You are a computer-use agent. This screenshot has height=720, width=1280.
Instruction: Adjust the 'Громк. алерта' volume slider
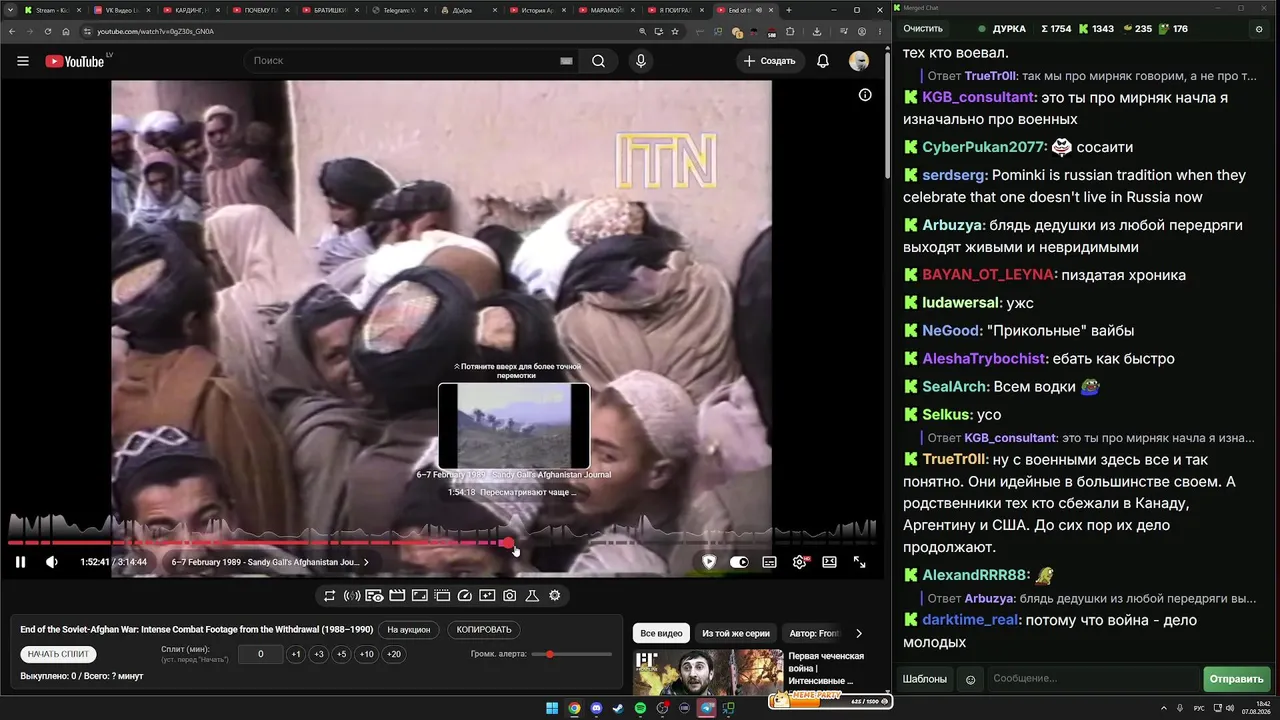click(572, 654)
